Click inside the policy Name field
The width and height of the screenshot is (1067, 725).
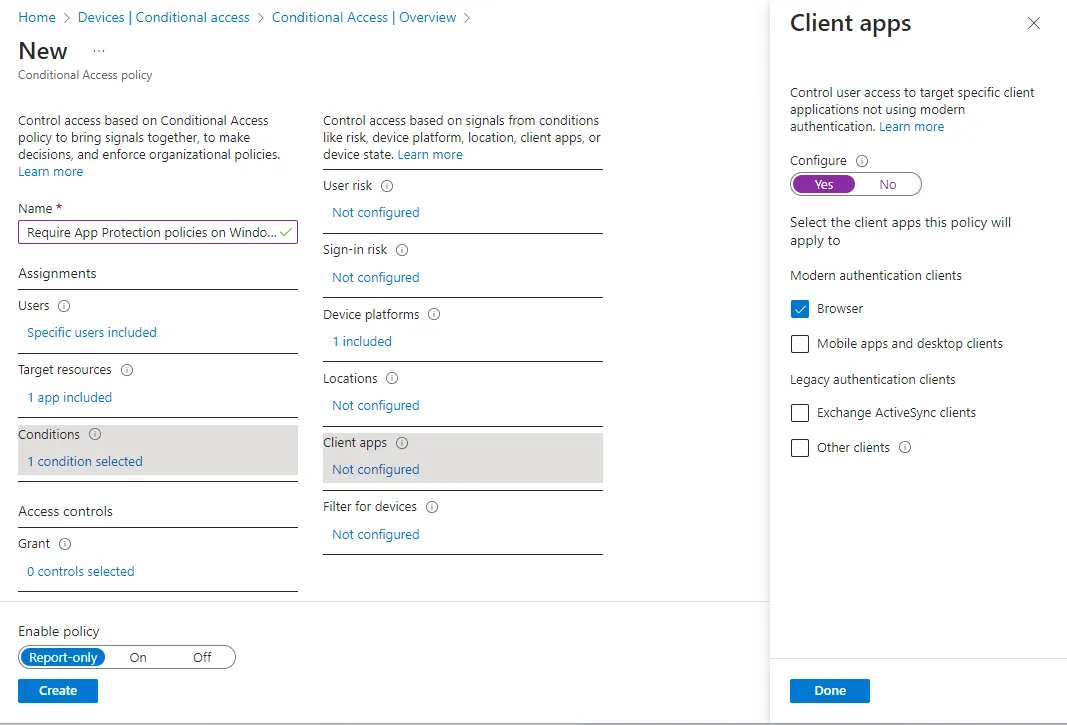(x=150, y=232)
